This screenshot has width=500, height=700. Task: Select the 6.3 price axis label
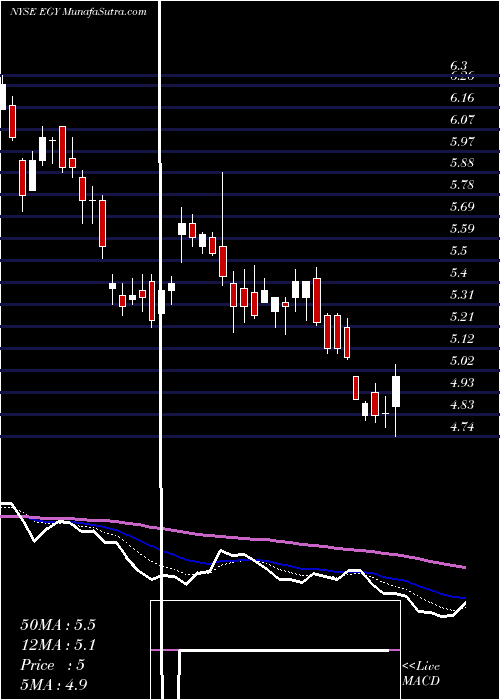click(461, 67)
